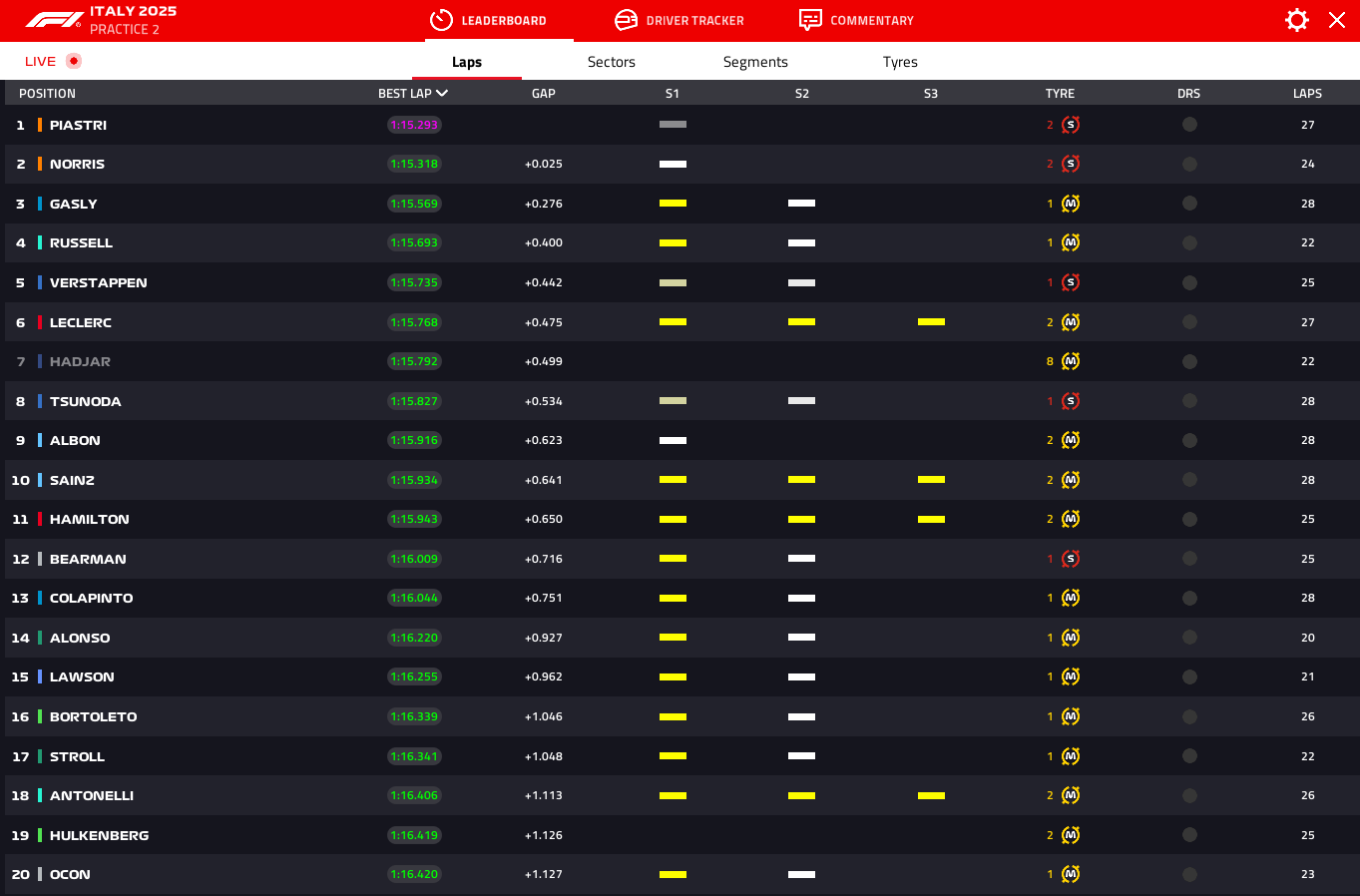Image resolution: width=1360 pixels, height=896 pixels.
Task: Click Antonelli's medium tyre icon
Action: click(1071, 795)
